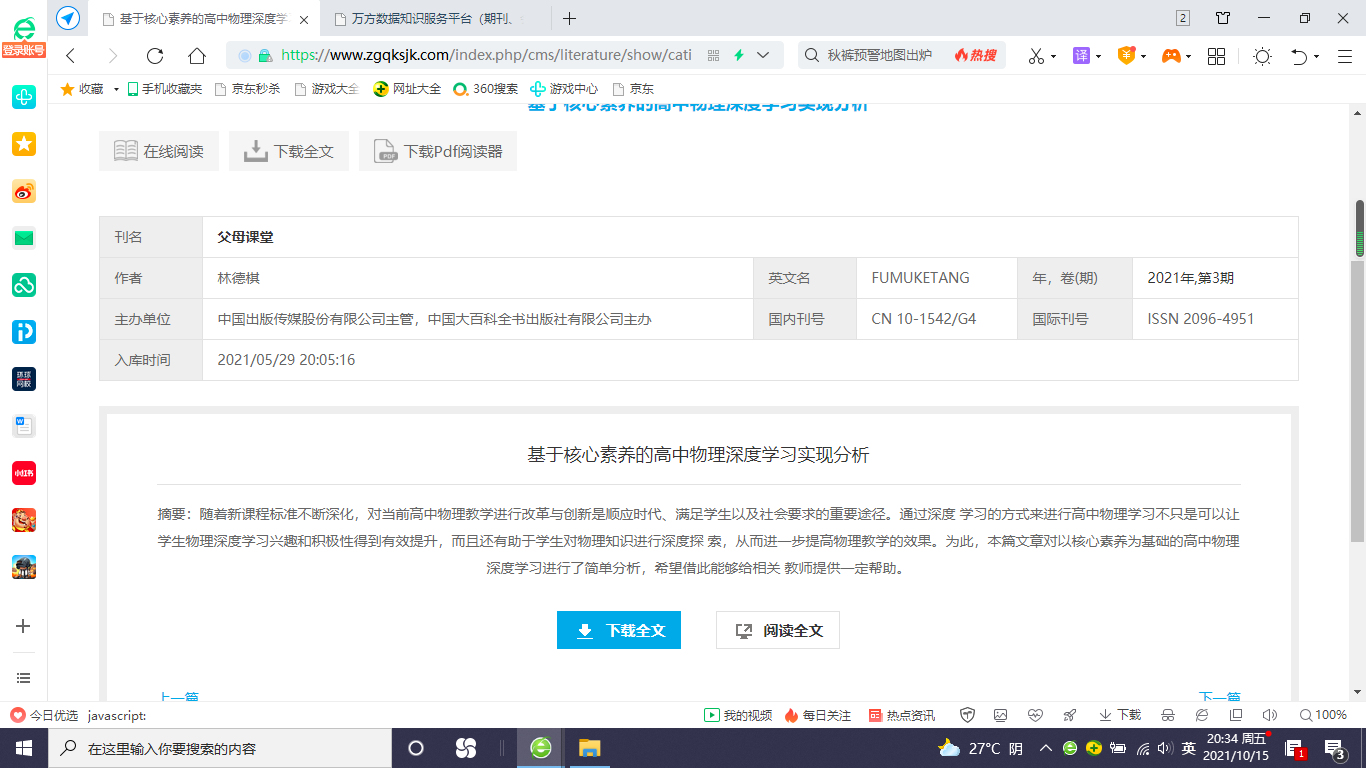Click the undo closed tab icon
The width and height of the screenshot is (1366, 768).
point(1299,56)
